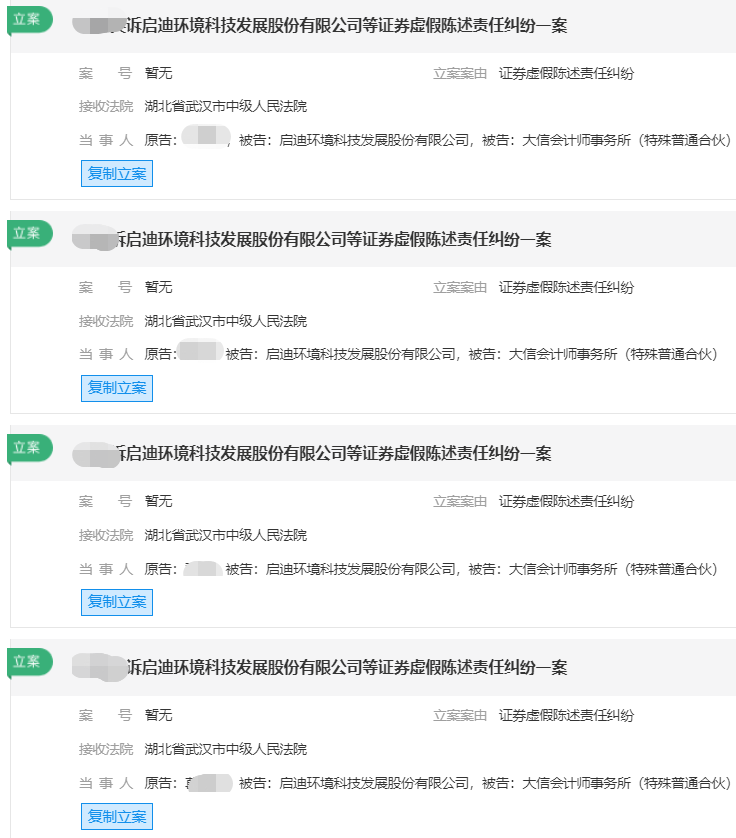The height and width of the screenshot is (838, 736).
Task: Click 湖北省武汉市中级人民法院 in the first card
Action: 226,106
